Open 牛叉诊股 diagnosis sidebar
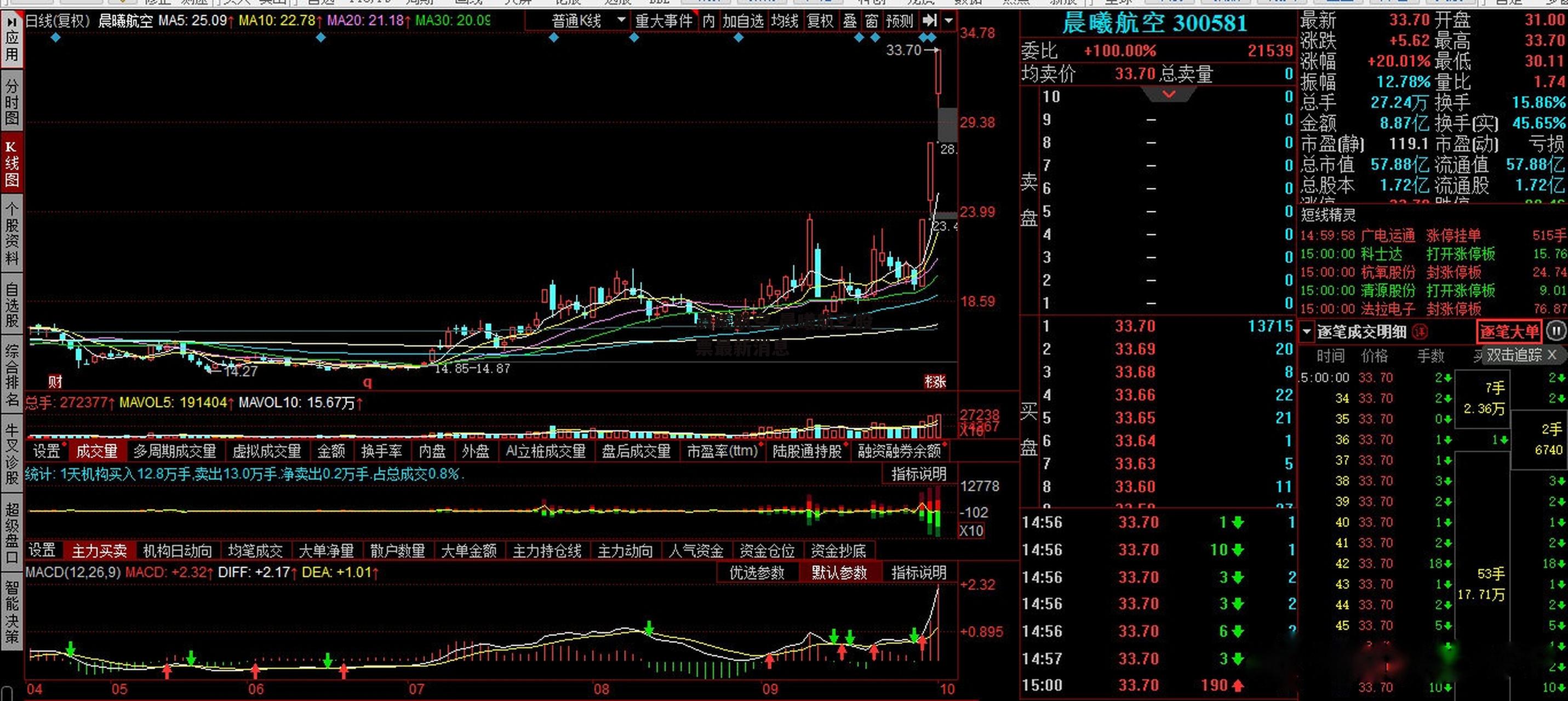This screenshot has height=701, width=1568. [x=11, y=454]
